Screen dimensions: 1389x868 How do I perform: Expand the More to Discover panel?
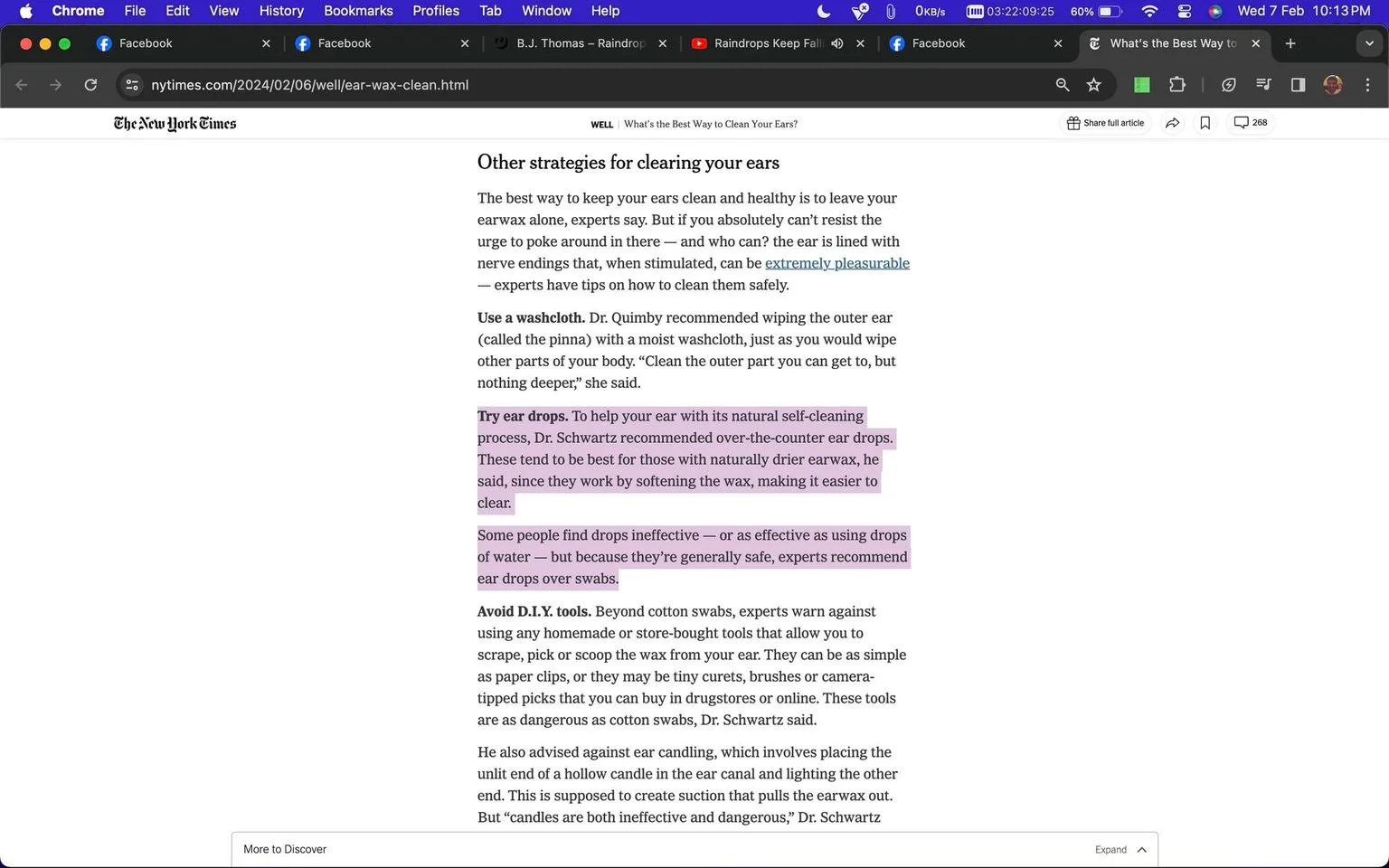pos(1120,850)
